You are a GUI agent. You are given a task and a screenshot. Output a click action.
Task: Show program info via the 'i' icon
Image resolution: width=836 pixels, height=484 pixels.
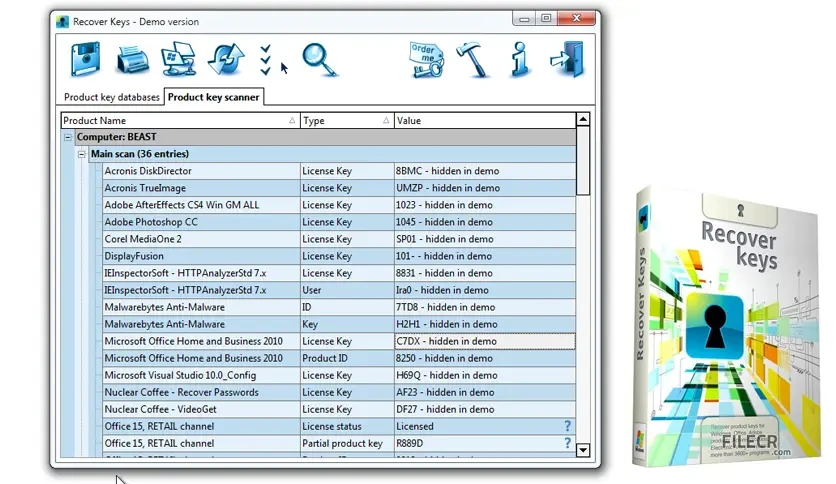520,60
